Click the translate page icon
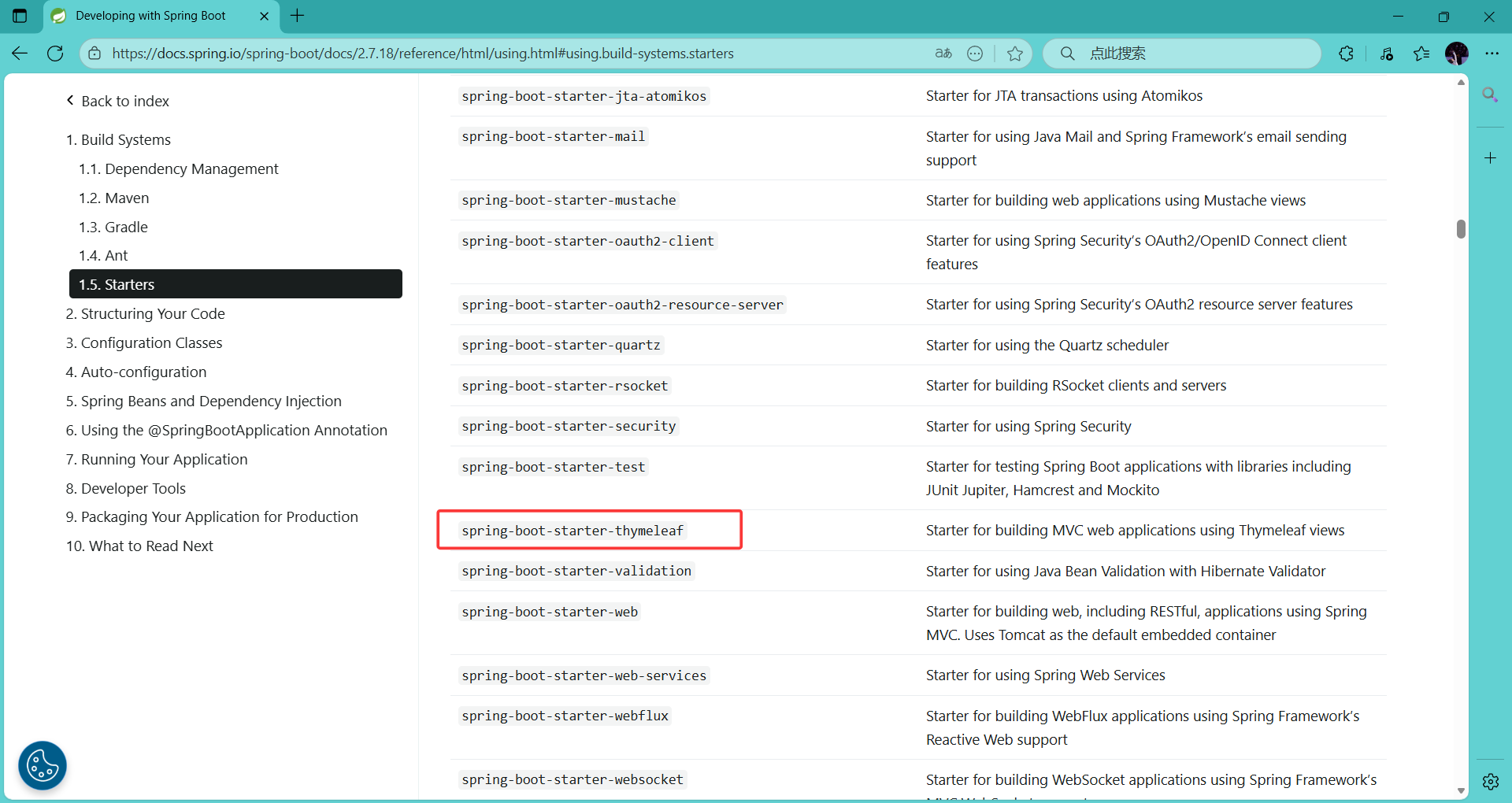This screenshot has height=803, width=1512. (x=943, y=54)
